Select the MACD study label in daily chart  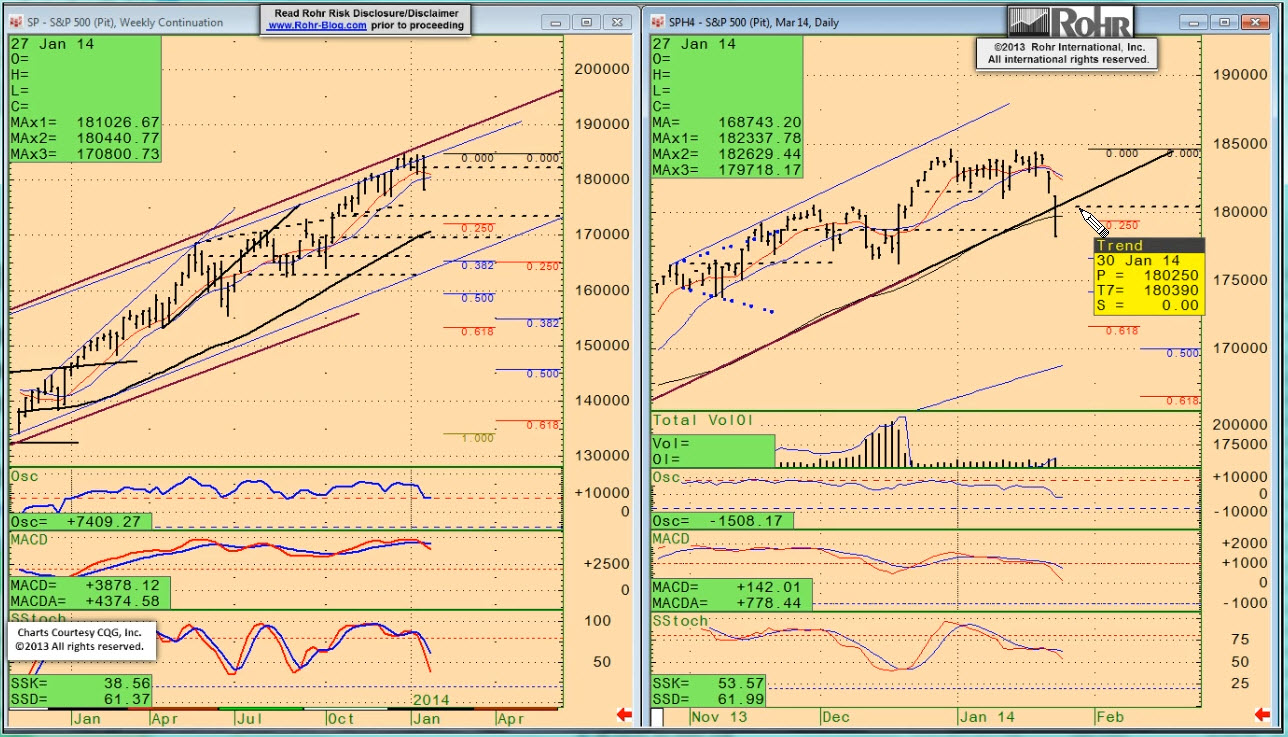pos(671,539)
